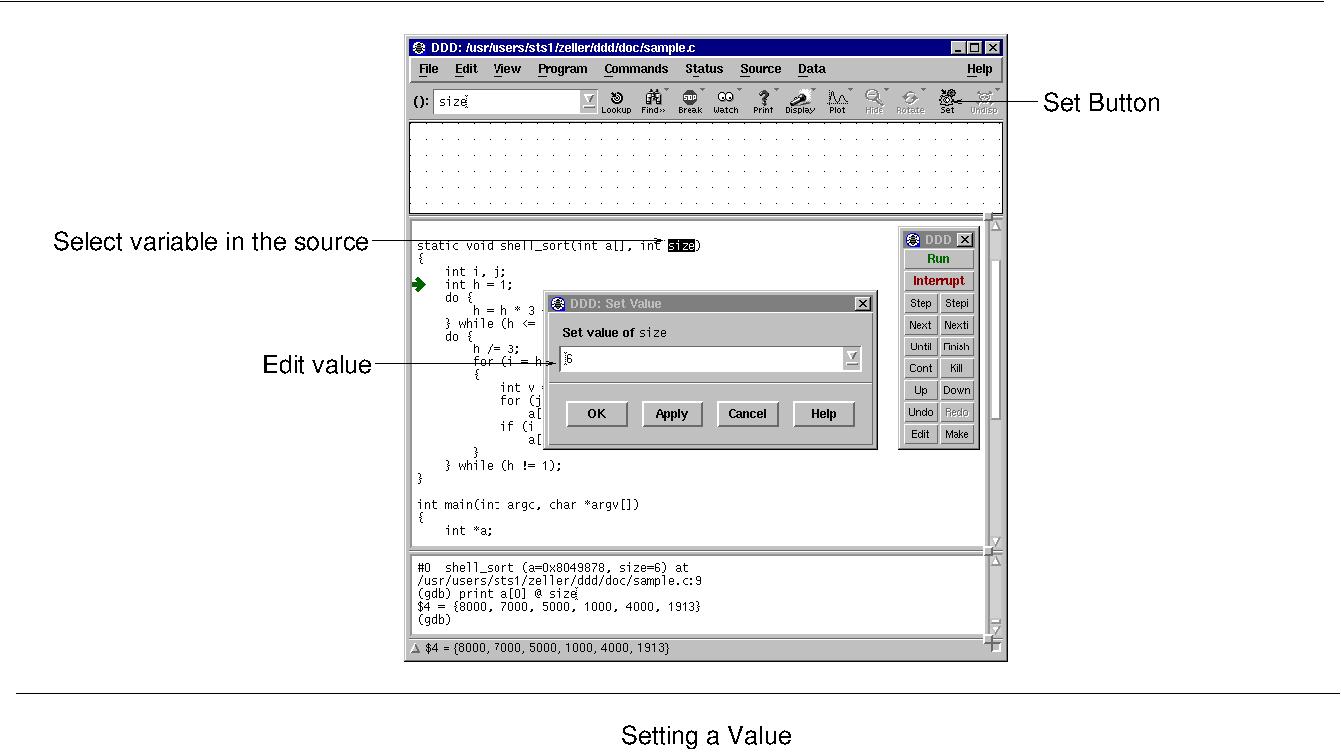The height and width of the screenshot is (753, 1341).
Task: Click the Watch eyes icon
Action: (726, 101)
